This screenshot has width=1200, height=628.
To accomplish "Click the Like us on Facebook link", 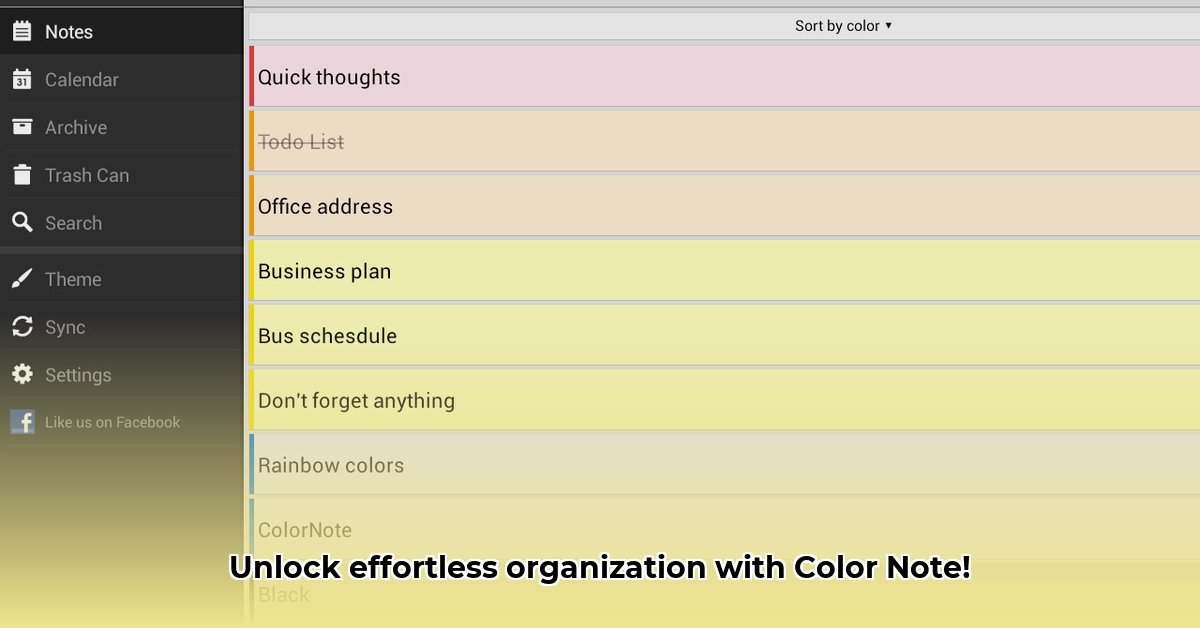I will coord(112,422).
